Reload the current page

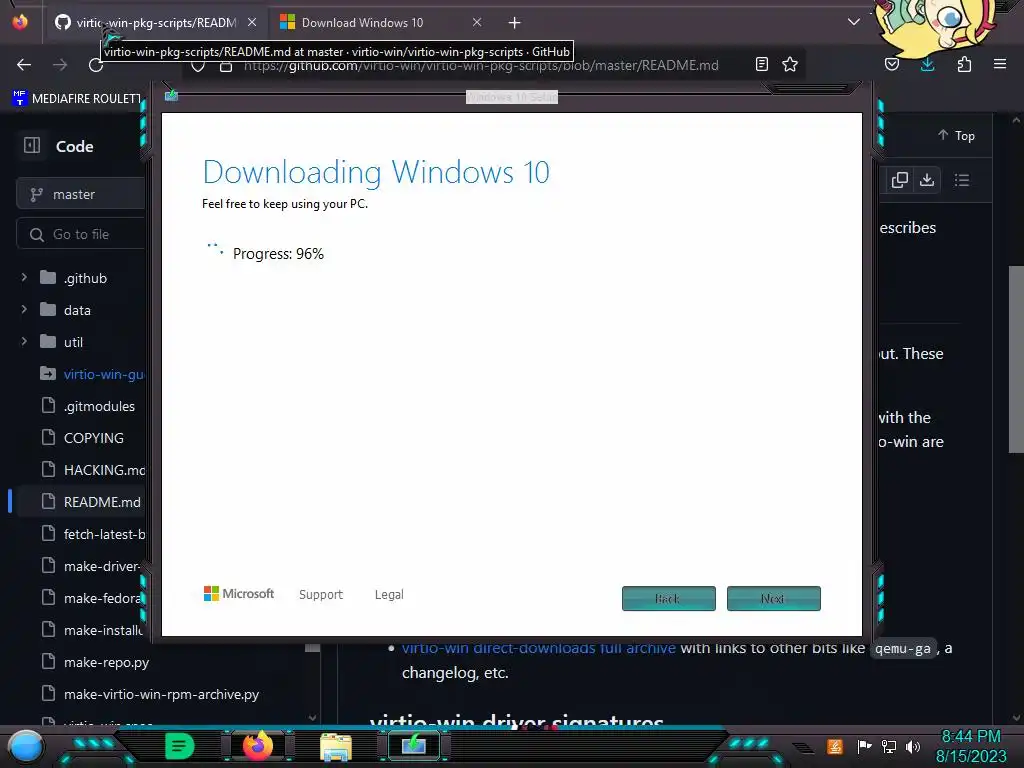coord(96,65)
